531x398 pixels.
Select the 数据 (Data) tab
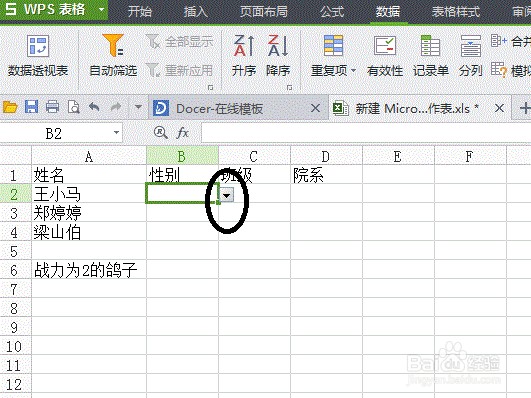388,12
